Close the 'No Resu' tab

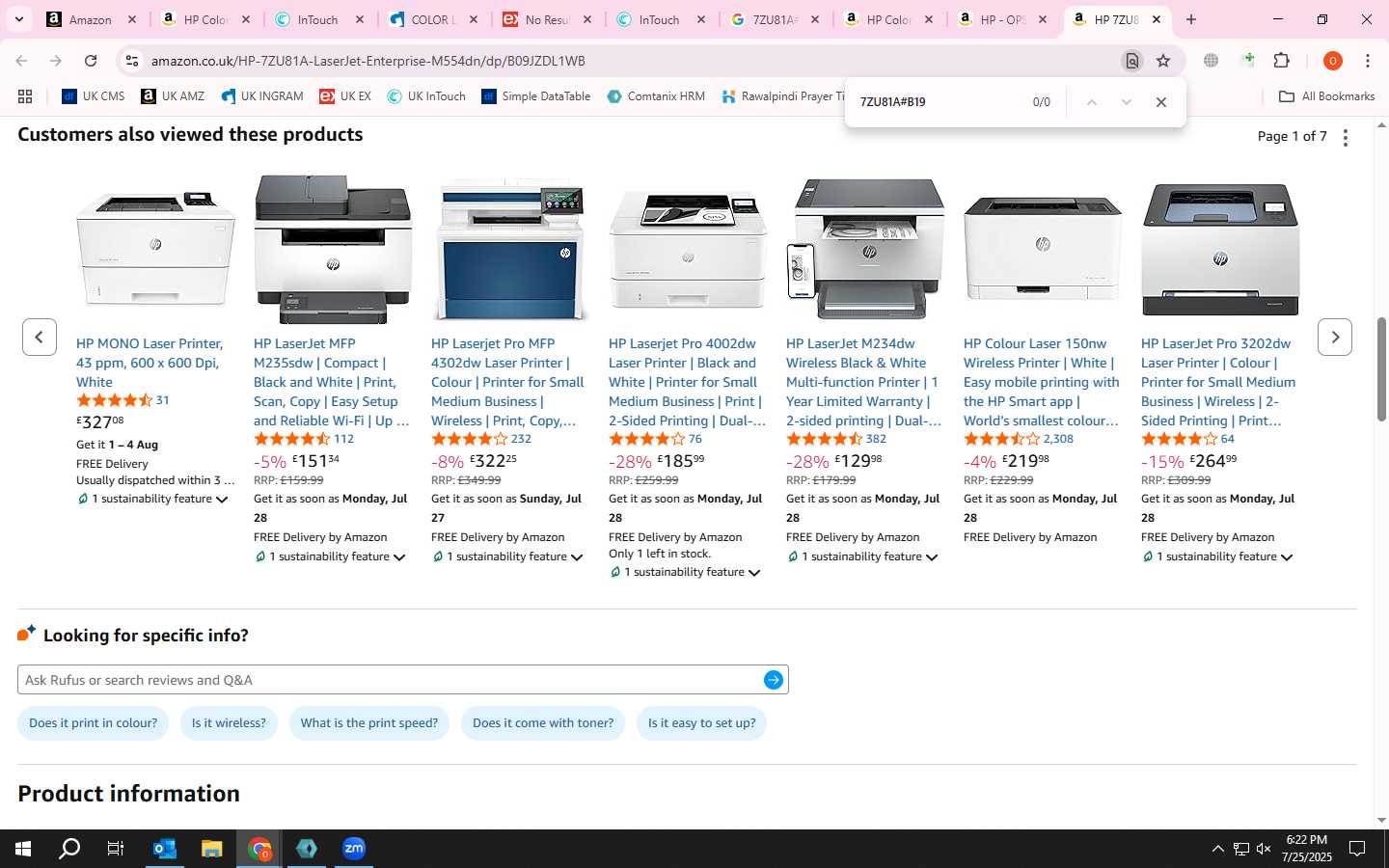pyautogui.click(x=587, y=19)
